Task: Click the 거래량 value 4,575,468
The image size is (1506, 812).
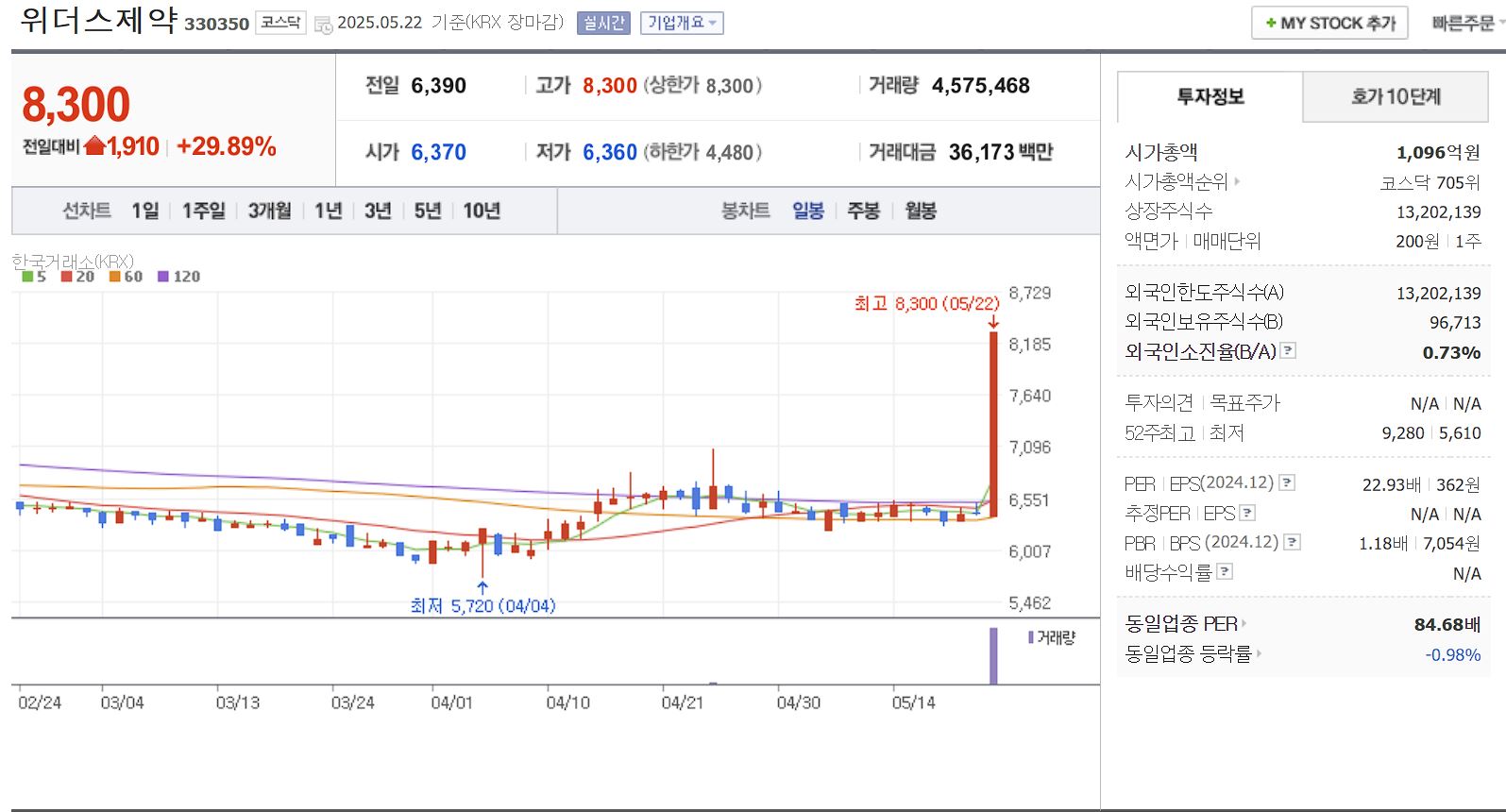Action: (981, 86)
